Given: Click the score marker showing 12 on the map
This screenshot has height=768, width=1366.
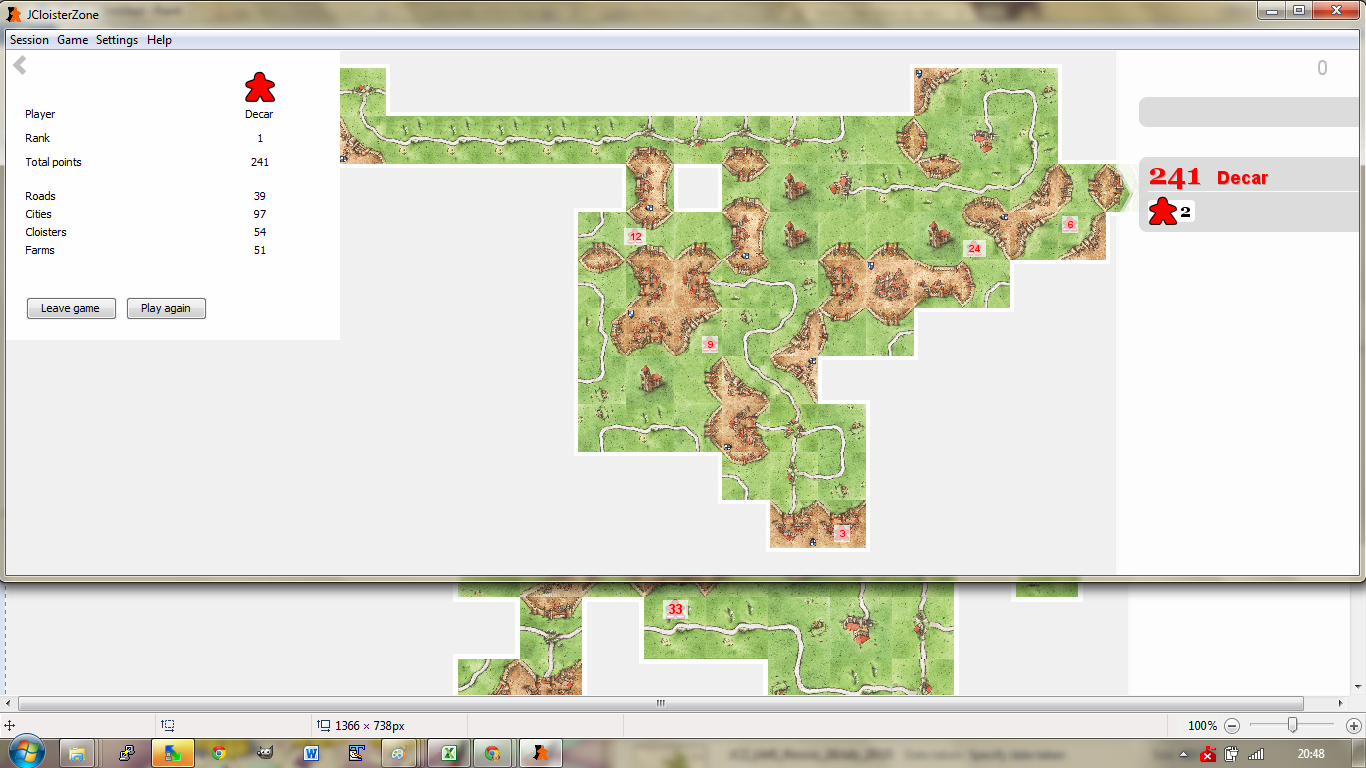Looking at the screenshot, I should click(x=635, y=237).
